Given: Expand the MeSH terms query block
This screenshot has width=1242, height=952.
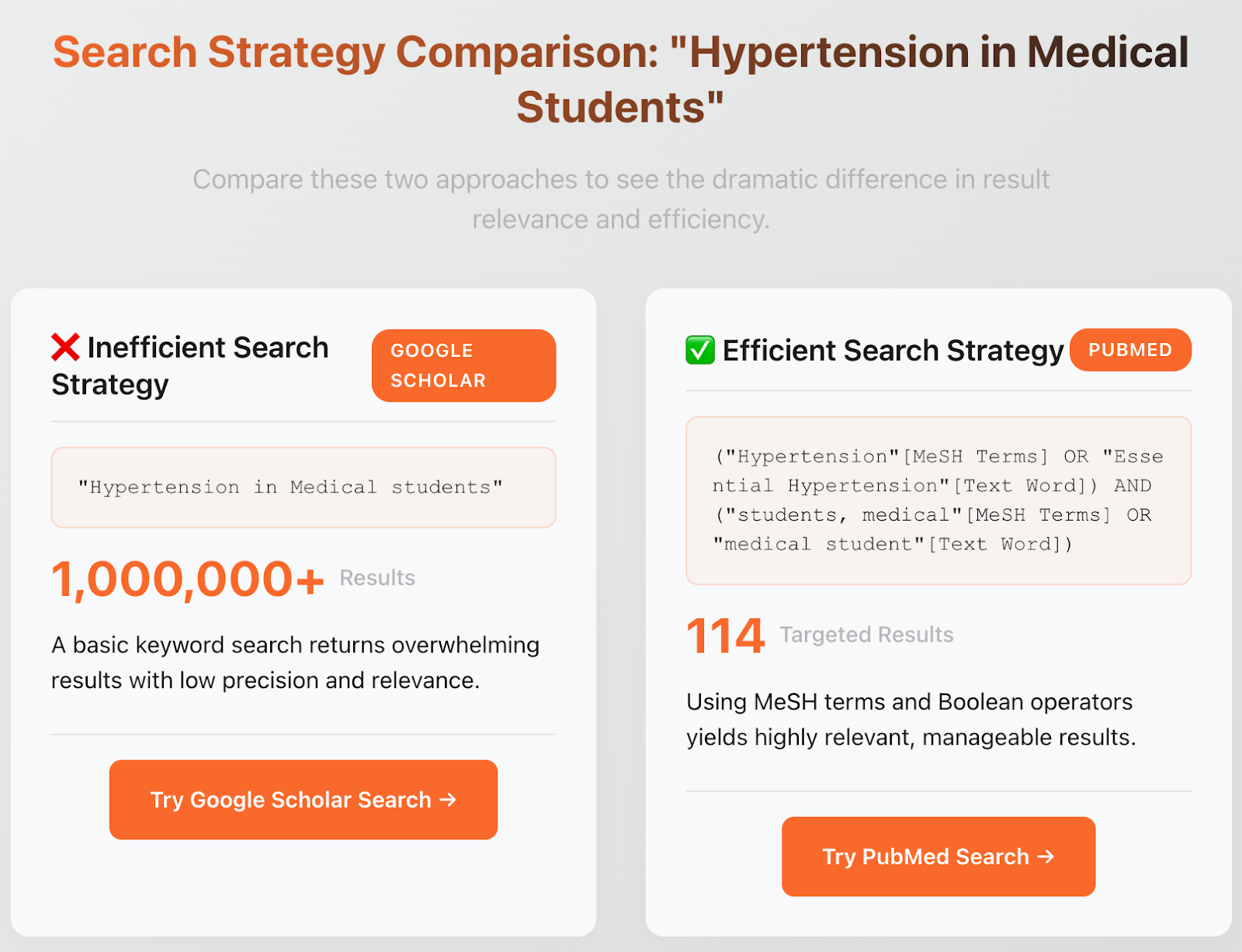Looking at the screenshot, I should (938, 500).
